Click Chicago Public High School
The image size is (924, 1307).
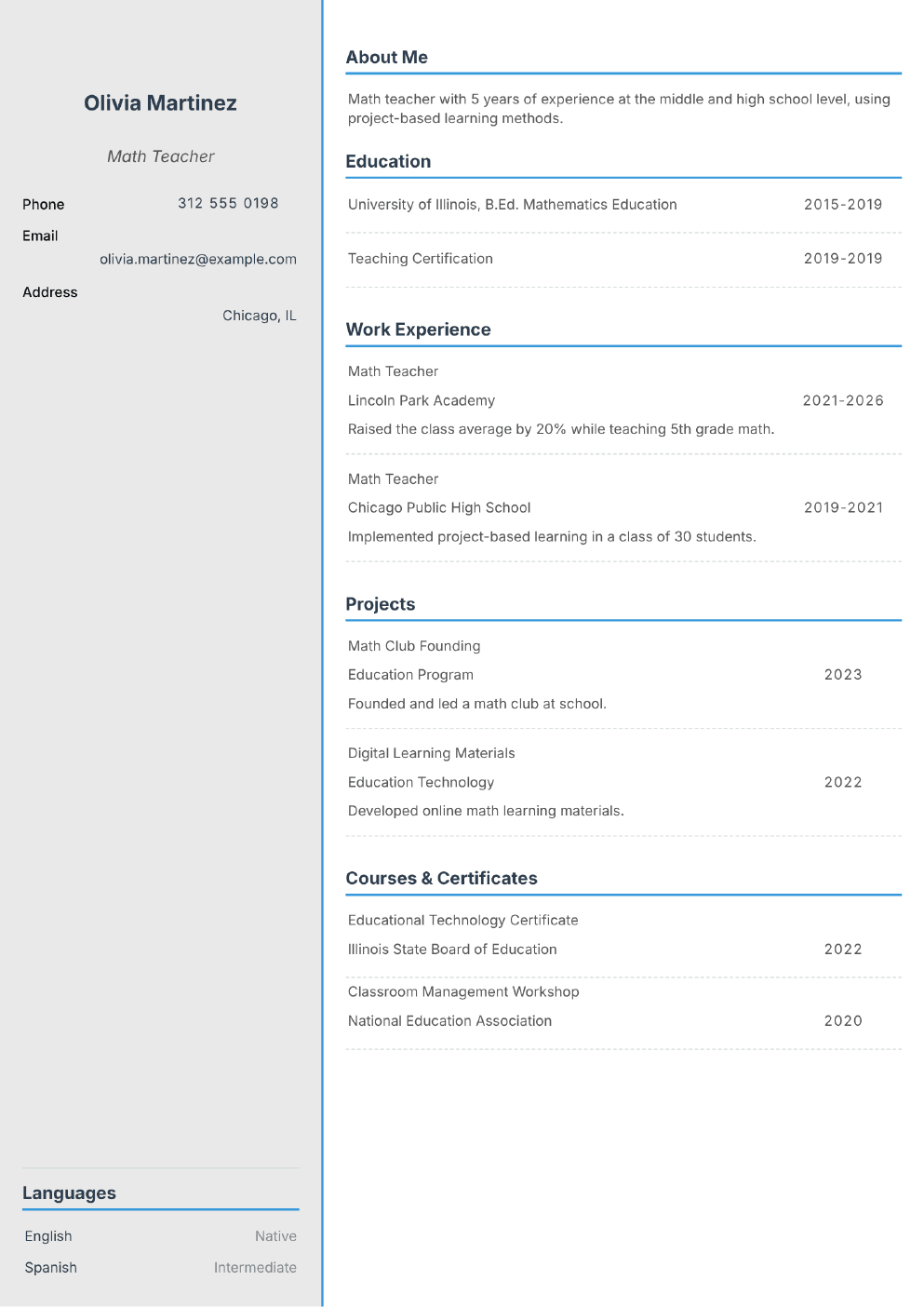tap(439, 508)
